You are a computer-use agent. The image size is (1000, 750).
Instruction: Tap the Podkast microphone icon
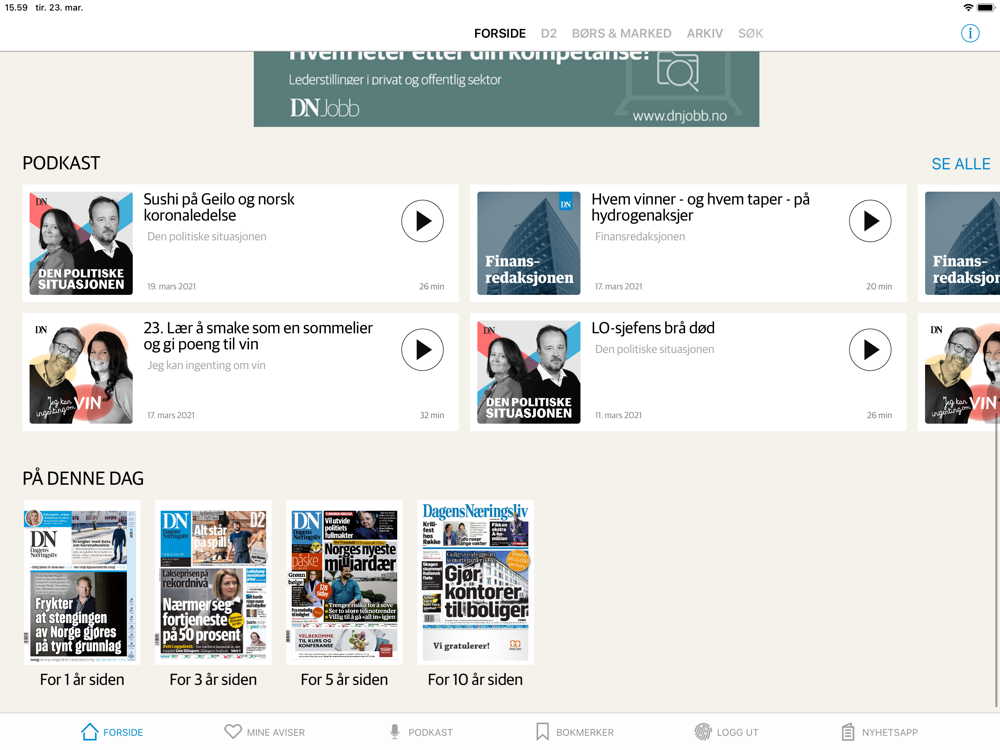point(395,732)
